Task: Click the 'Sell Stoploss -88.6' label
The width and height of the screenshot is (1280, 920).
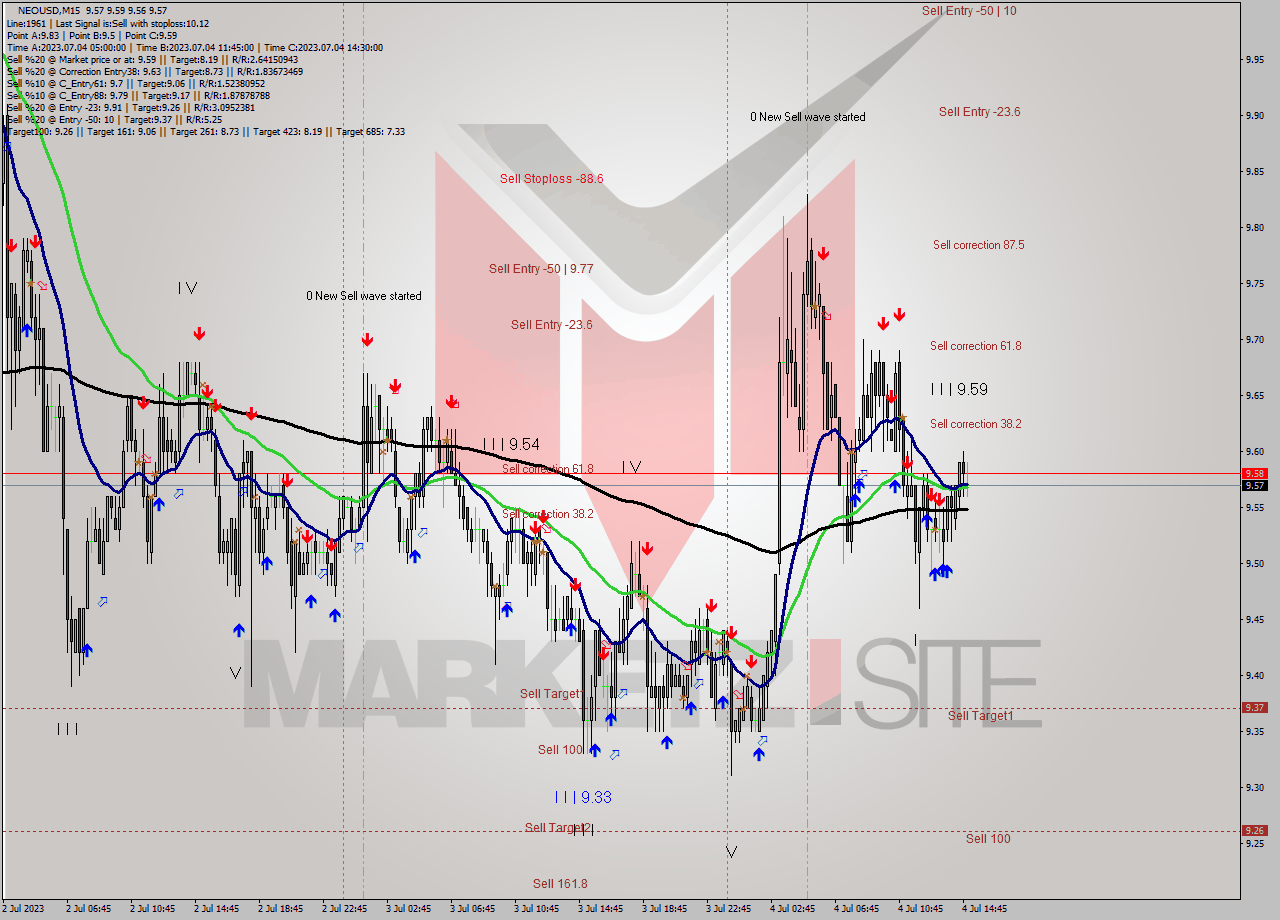Action: [x=551, y=178]
